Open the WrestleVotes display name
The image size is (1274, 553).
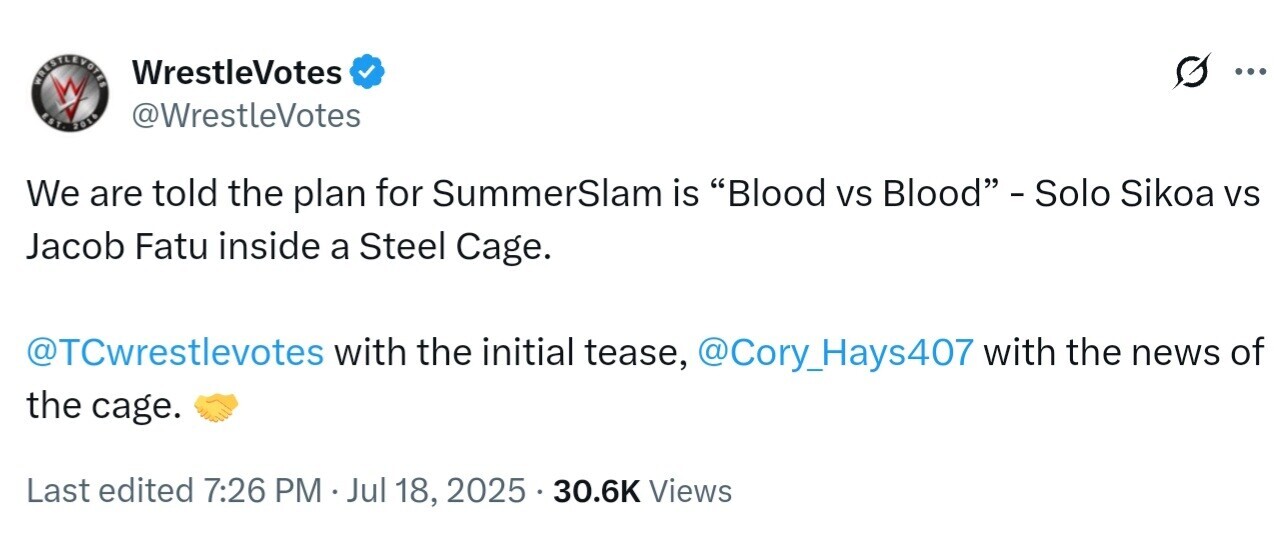click(x=237, y=72)
